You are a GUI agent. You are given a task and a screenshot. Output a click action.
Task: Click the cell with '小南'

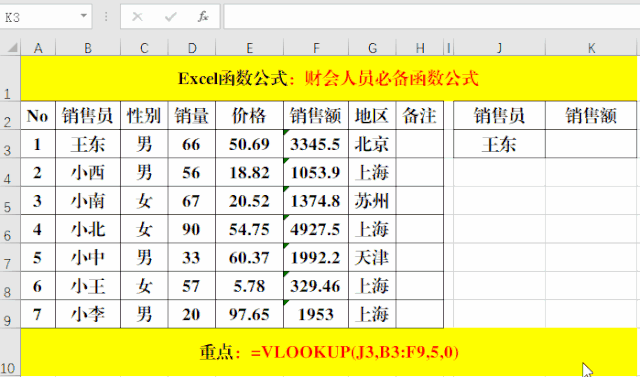pyautogui.click(x=88, y=201)
